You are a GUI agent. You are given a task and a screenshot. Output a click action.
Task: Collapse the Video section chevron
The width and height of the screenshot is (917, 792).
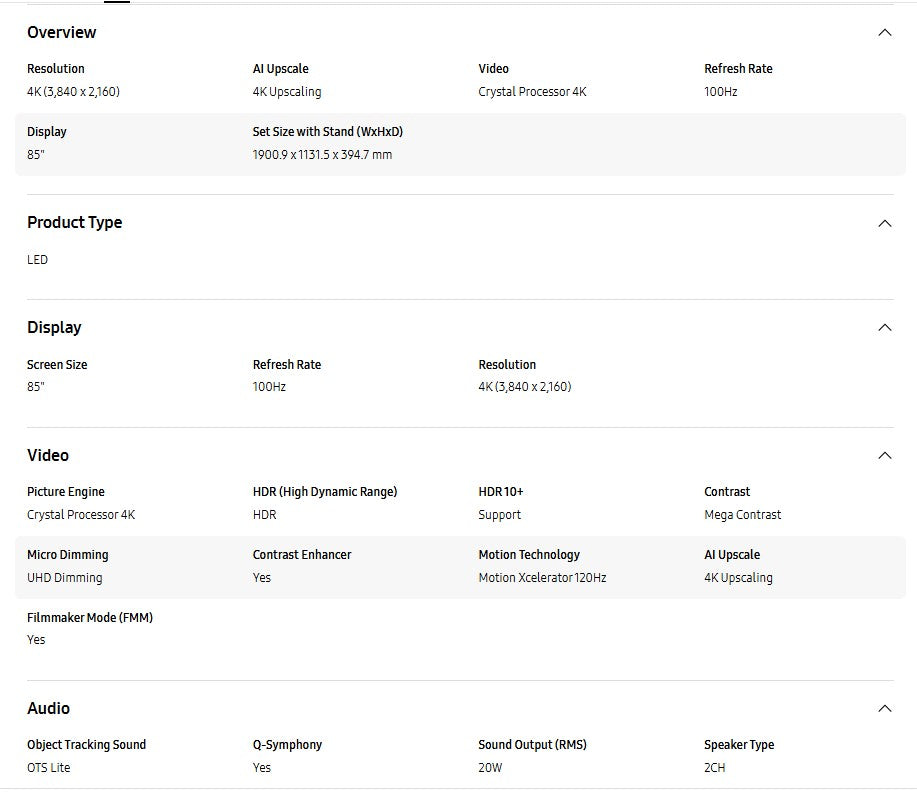point(884,456)
